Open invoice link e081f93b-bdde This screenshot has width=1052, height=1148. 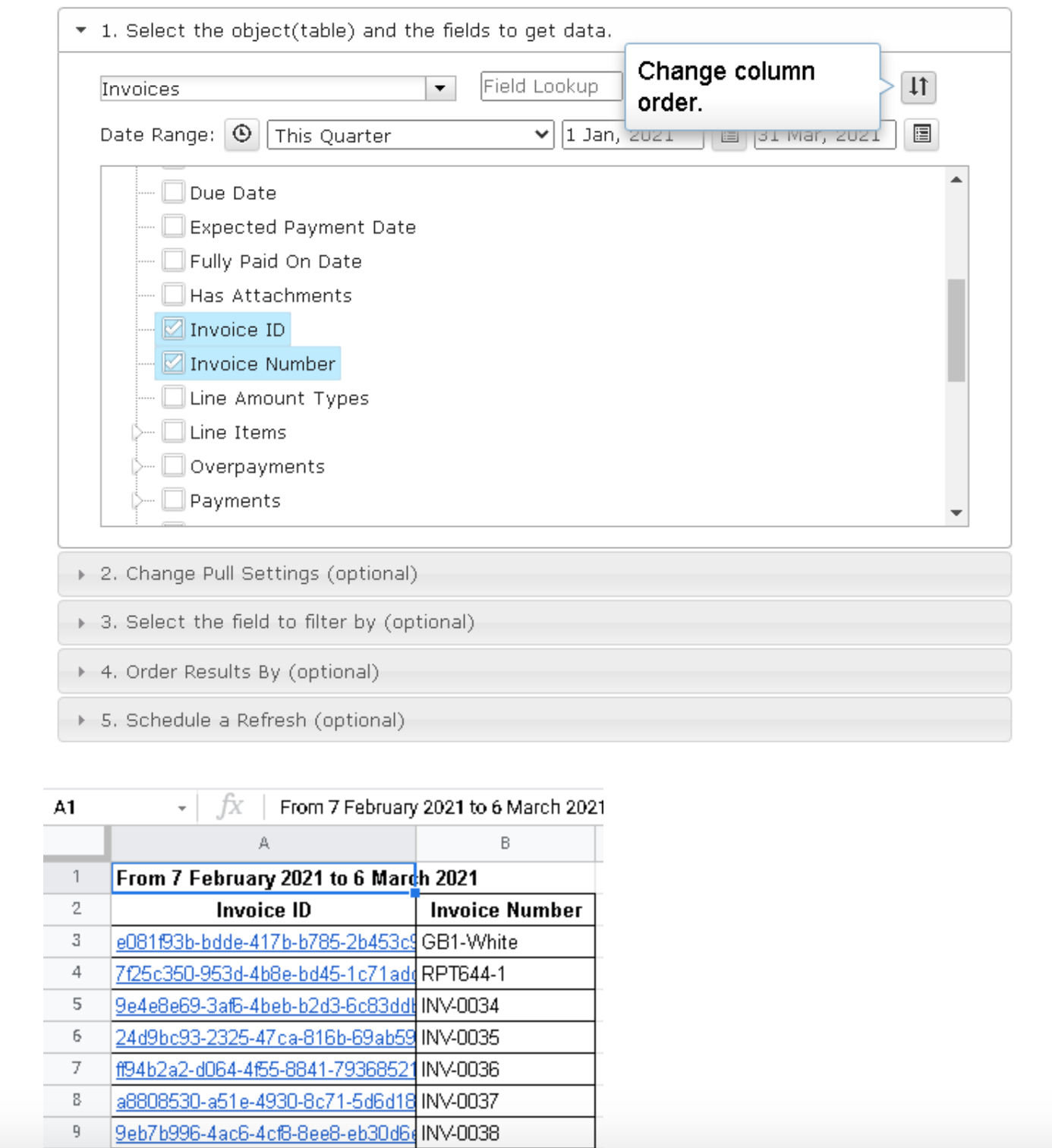click(266, 941)
